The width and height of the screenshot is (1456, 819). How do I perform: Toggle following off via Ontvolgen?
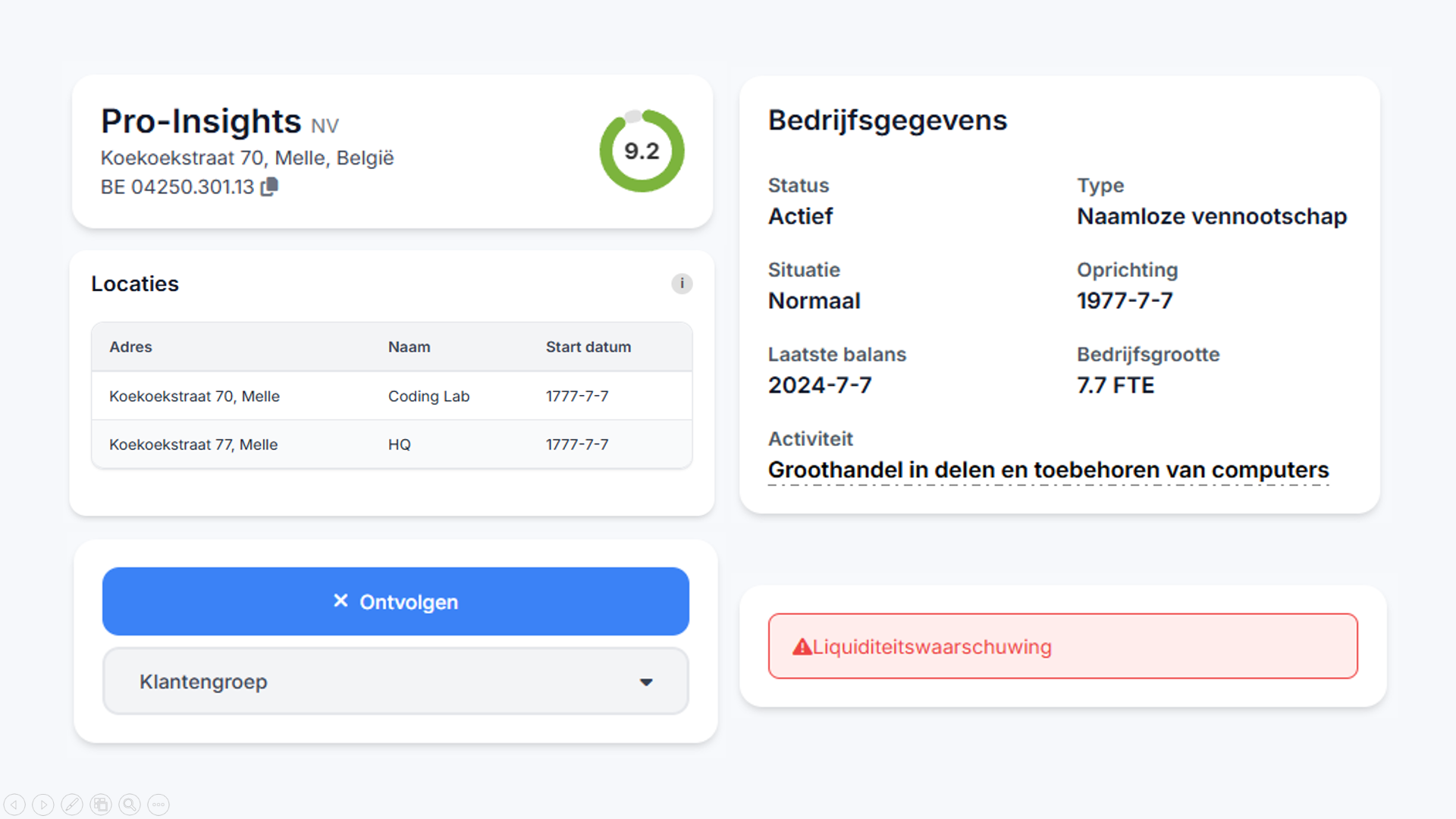[395, 601]
